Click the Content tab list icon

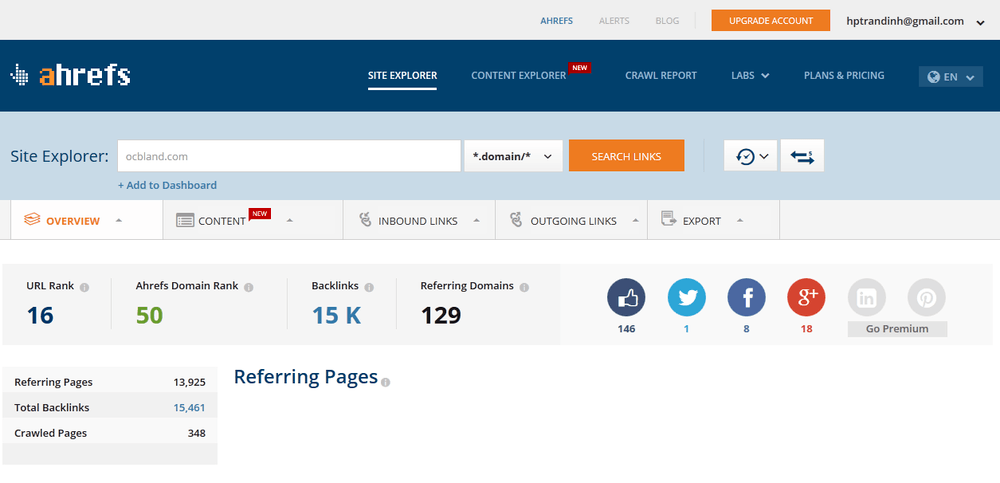coord(185,221)
